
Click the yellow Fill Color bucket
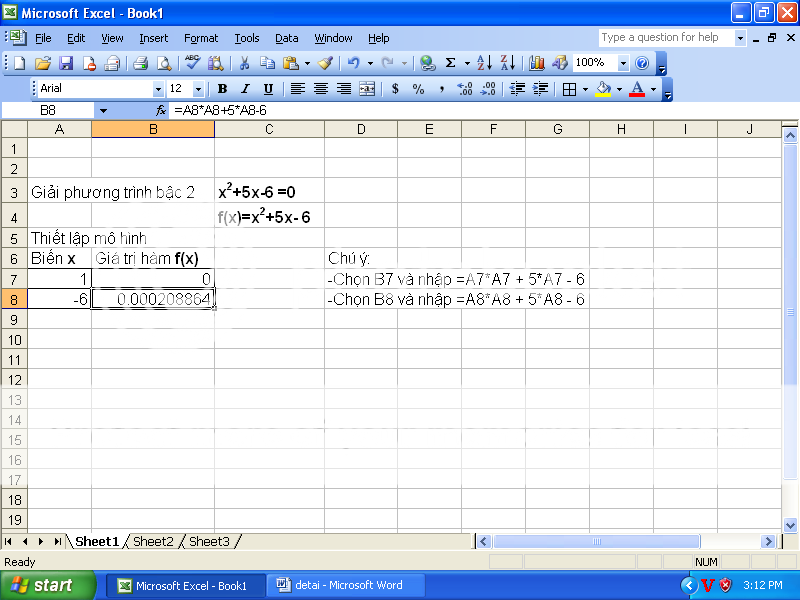click(603, 89)
